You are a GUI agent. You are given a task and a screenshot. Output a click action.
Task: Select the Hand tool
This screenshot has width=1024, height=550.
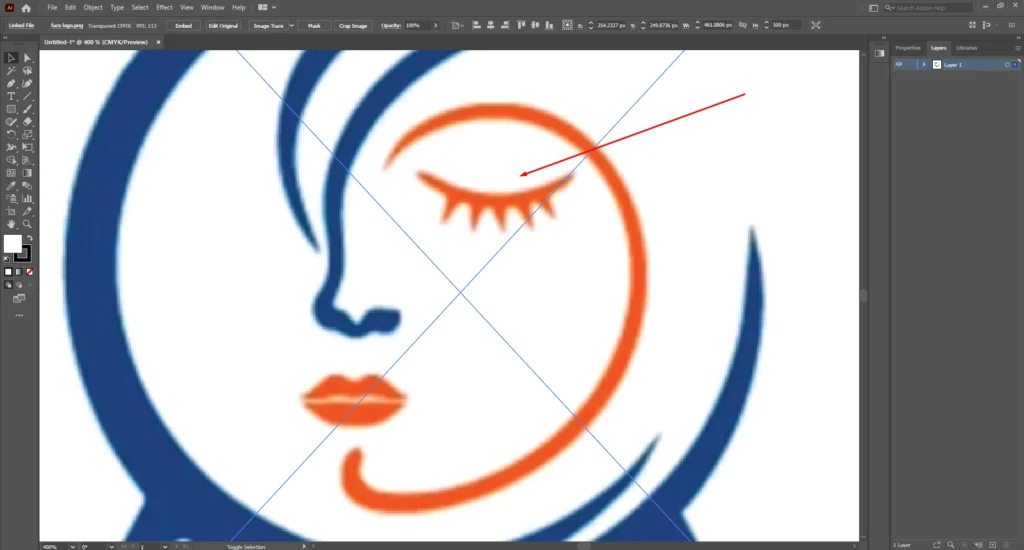[11, 224]
